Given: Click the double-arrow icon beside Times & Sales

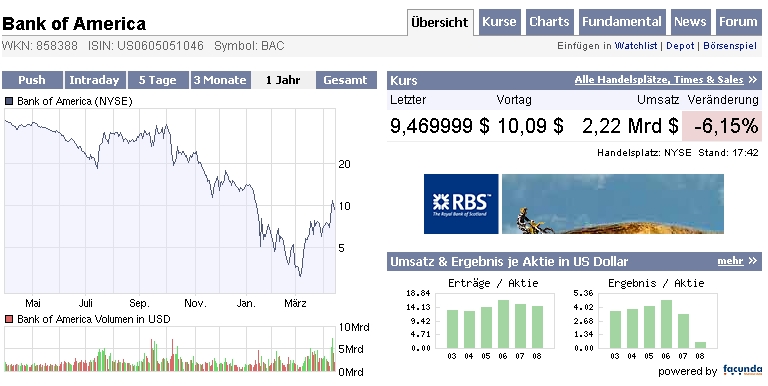Looking at the screenshot, I should click(753, 80).
